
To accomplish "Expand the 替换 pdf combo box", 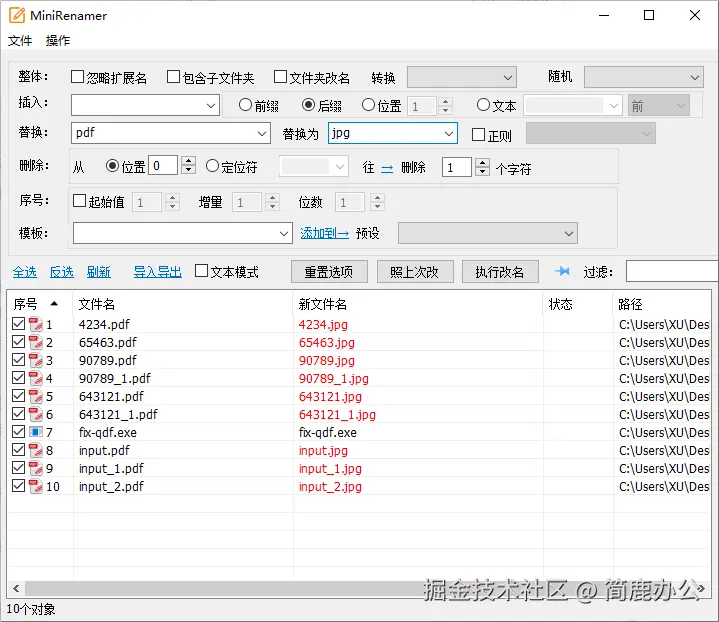I will 262,133.
